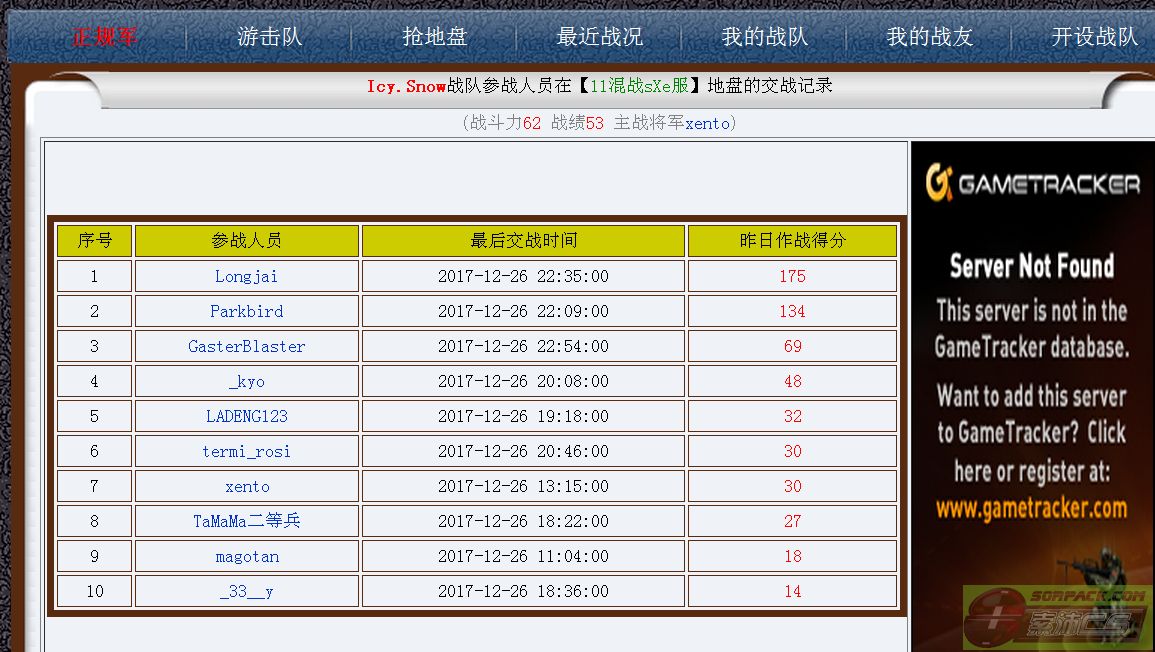
Task: Click the 最后交战时间 column header
Action: [523, 241]
